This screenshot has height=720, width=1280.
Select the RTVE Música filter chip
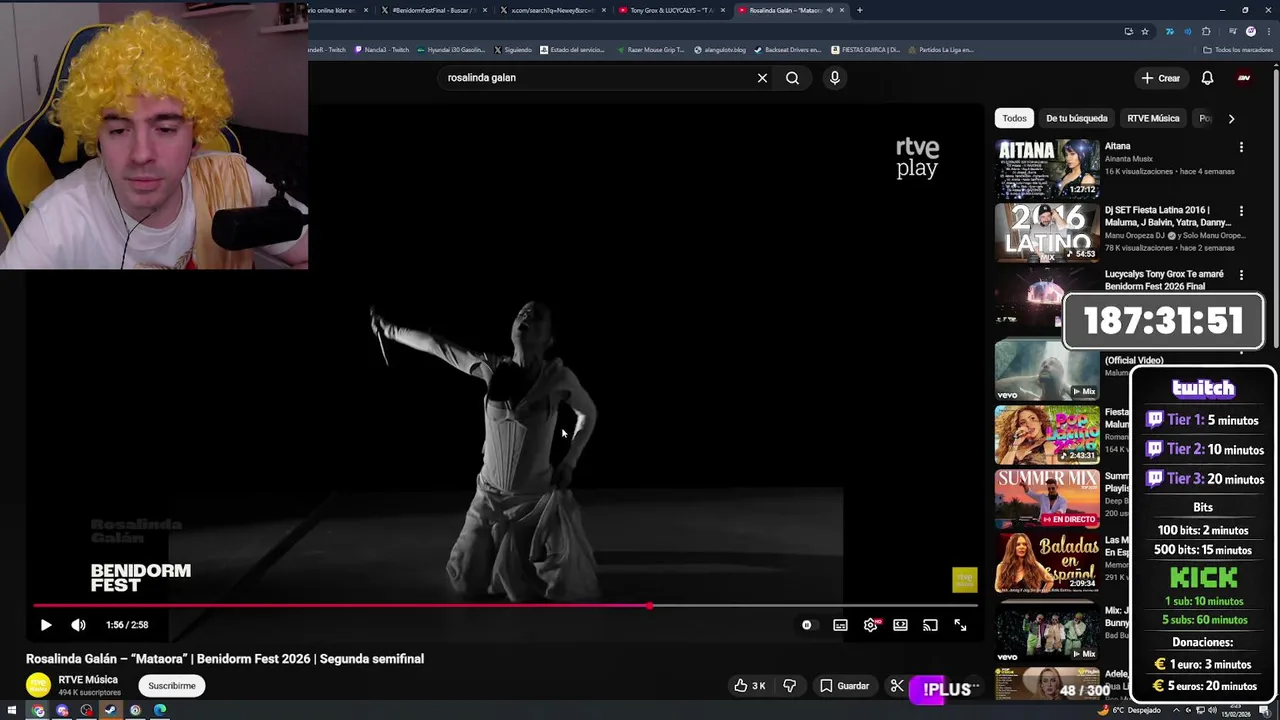(x=1153, y=118)
